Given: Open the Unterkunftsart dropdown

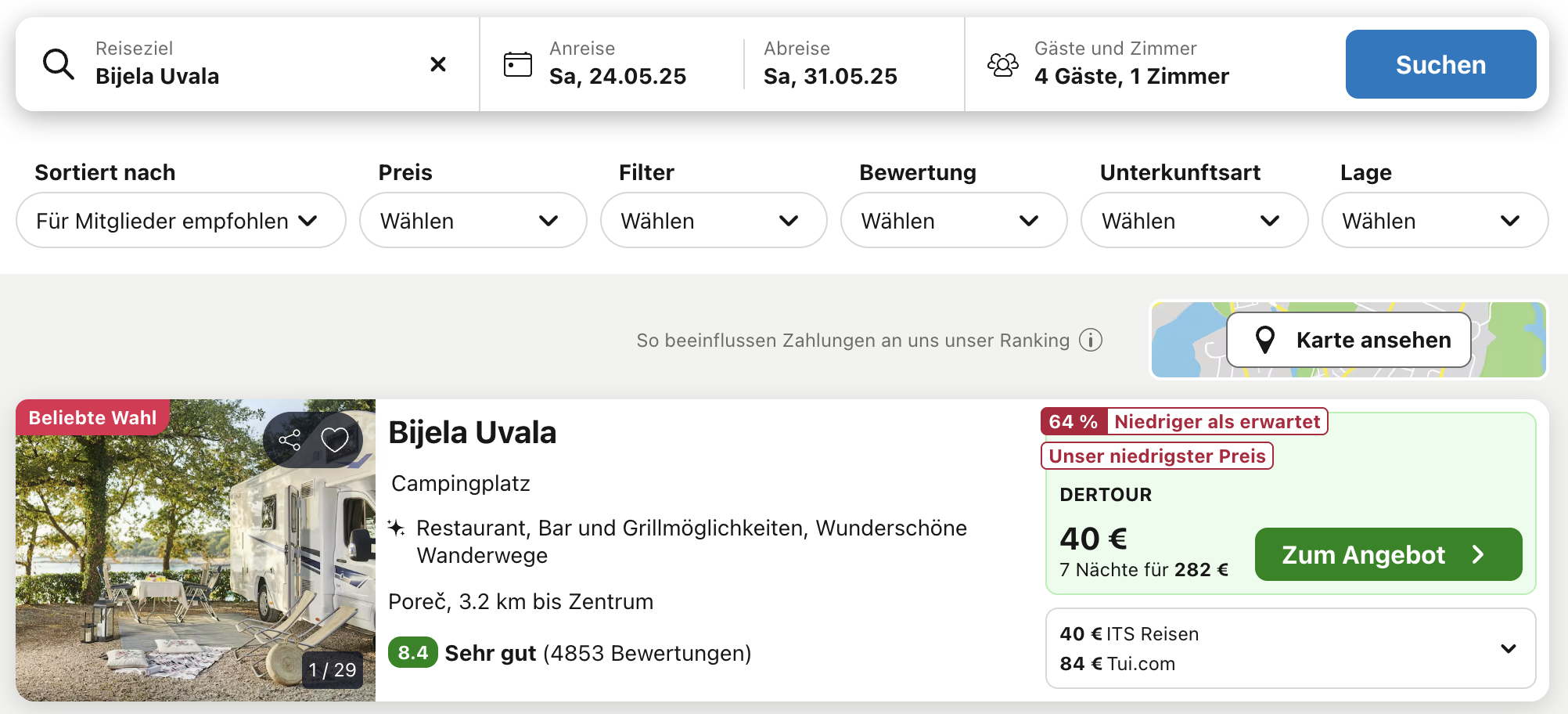Looking at the screenshot, I should (1194, 221).
